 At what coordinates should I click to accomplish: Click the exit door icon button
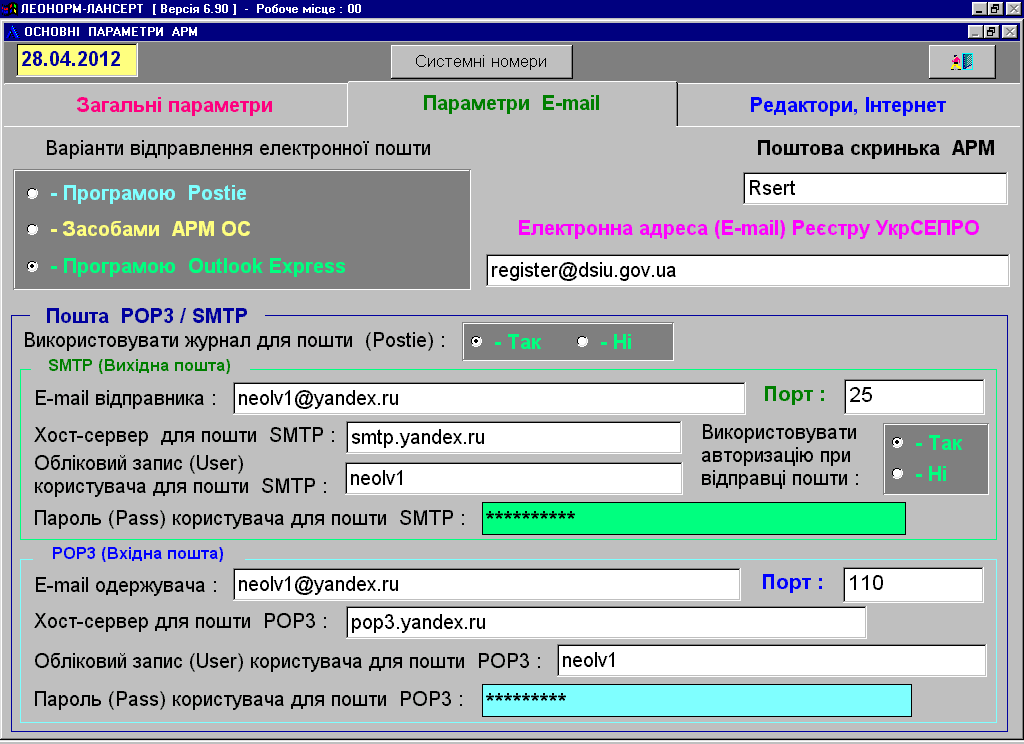pyautogui.click(x=962, y=61)
